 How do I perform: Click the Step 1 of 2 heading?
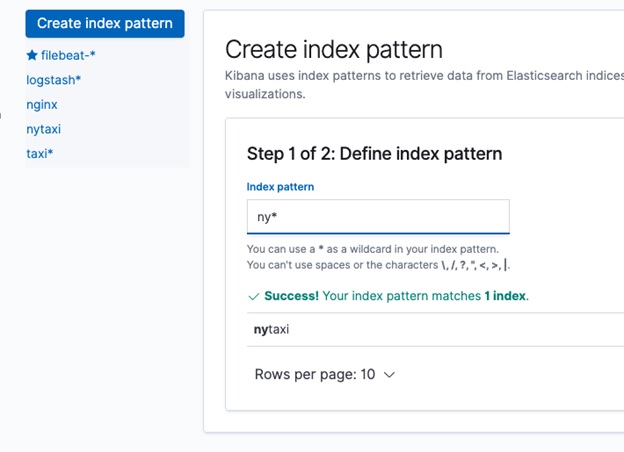[374, 154]
